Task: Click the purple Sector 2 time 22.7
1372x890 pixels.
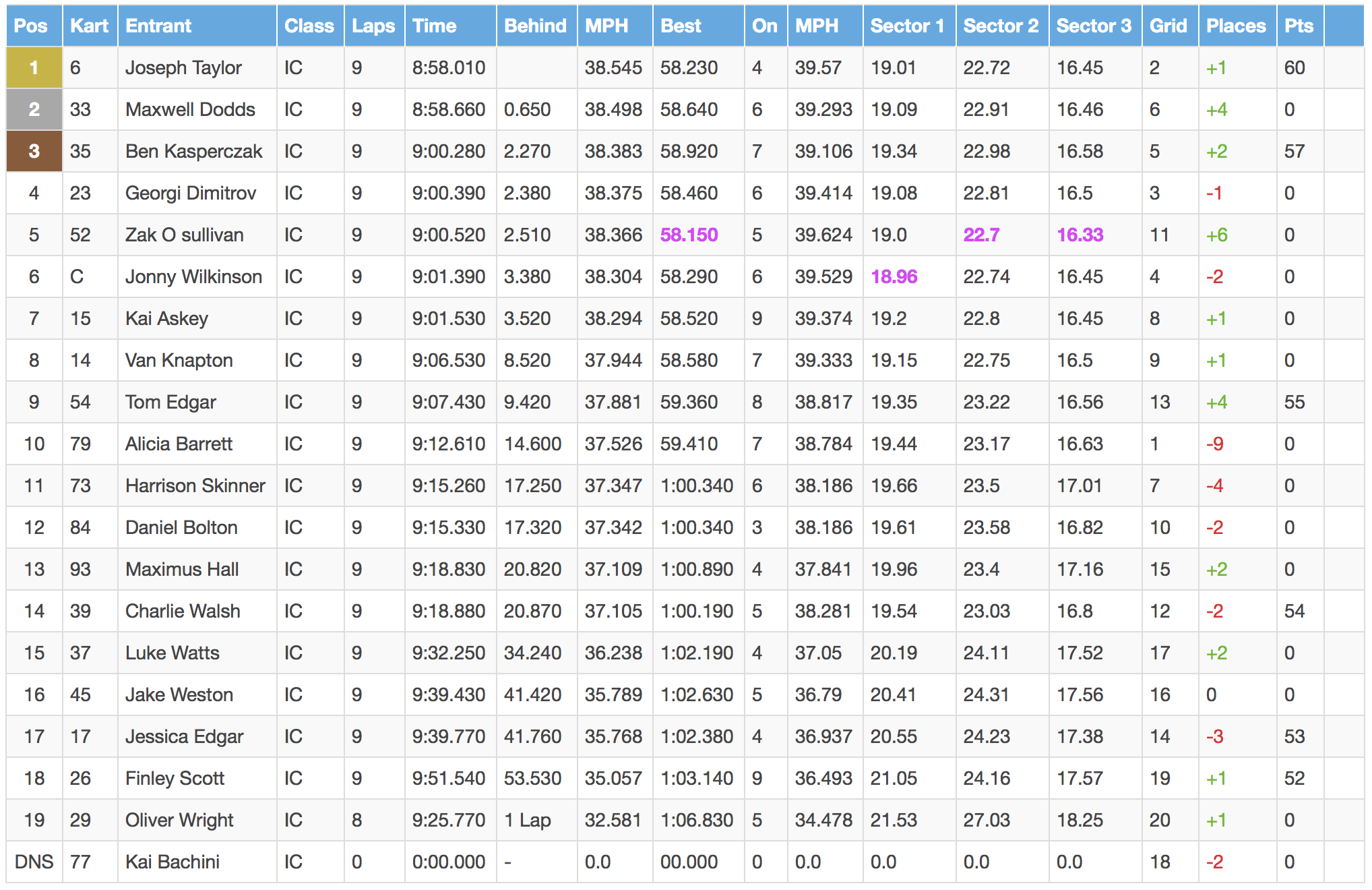Action: tap(981, 235)
